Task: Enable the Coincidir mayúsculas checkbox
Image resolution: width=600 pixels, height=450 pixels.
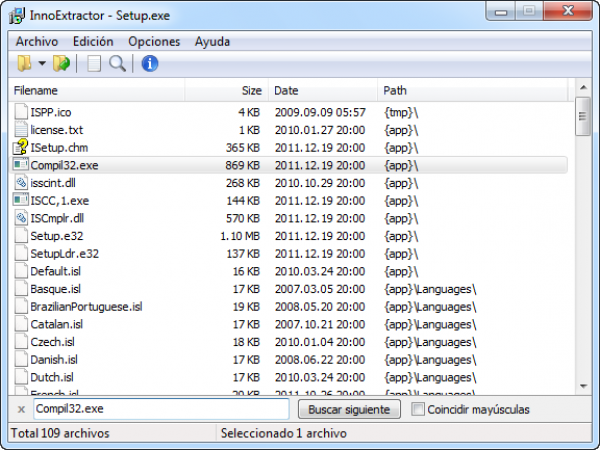Action: point(418,409)
